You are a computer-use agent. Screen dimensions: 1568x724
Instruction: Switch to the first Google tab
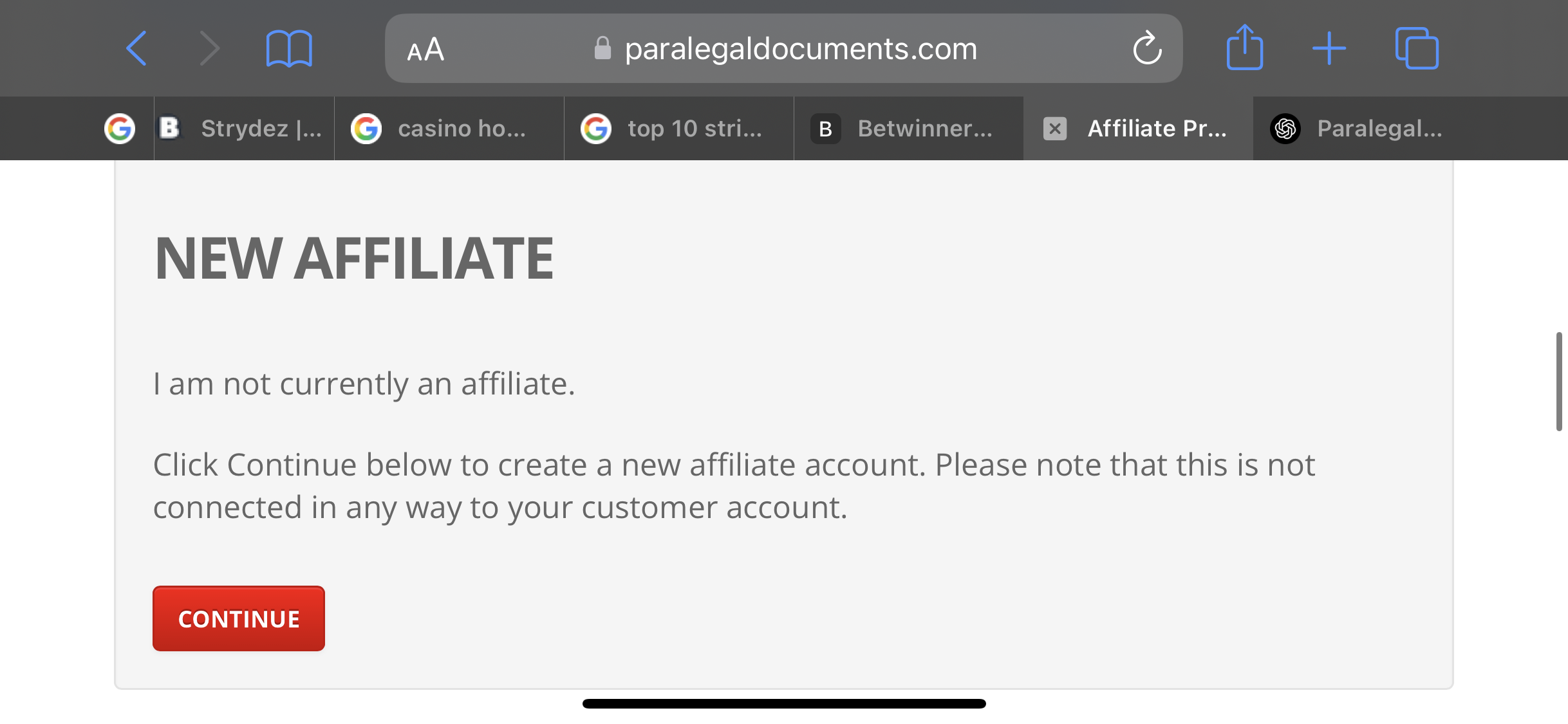[x=120, y=129]
